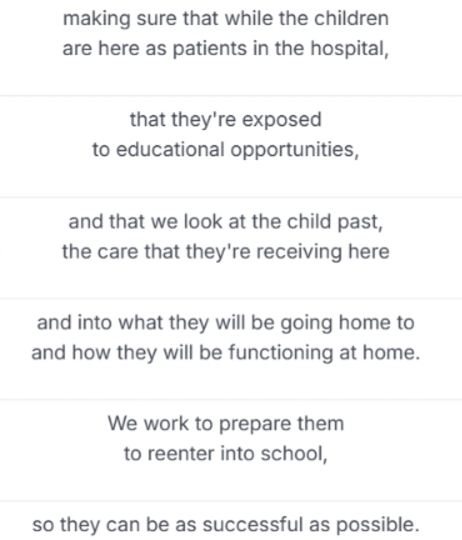The image size is (462, 540).
Task: Select line 'the care that they're receiving here'
Action: (x=226, y=251)
